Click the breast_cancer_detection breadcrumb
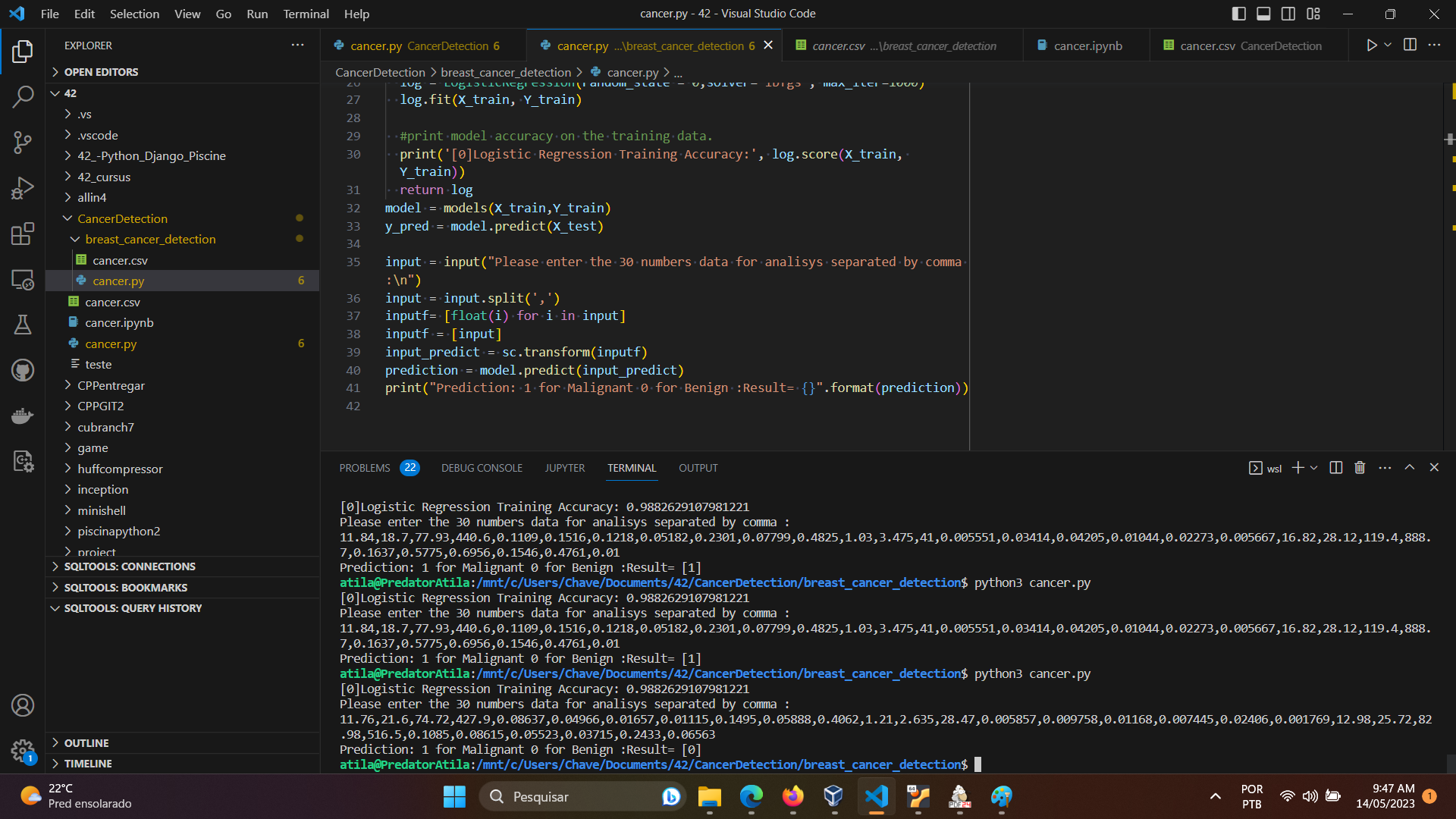 pos(505,72)
